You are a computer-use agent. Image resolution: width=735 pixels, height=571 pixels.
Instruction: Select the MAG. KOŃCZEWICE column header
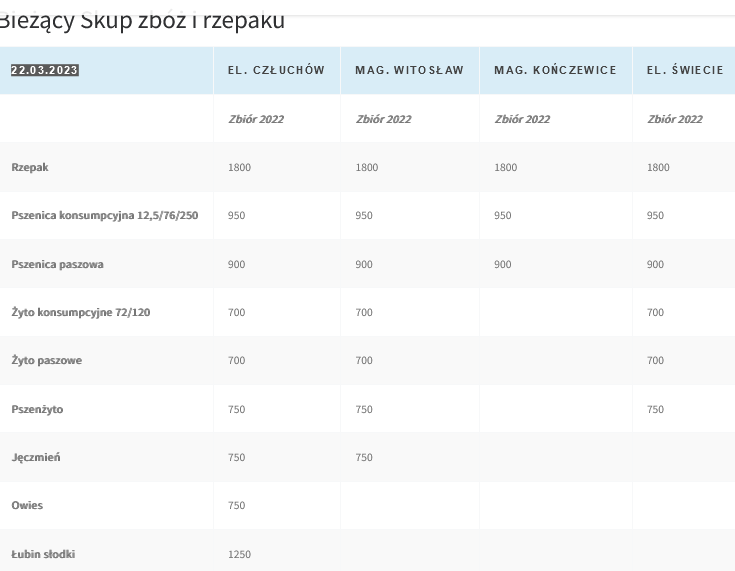click(x=555, y=70)
